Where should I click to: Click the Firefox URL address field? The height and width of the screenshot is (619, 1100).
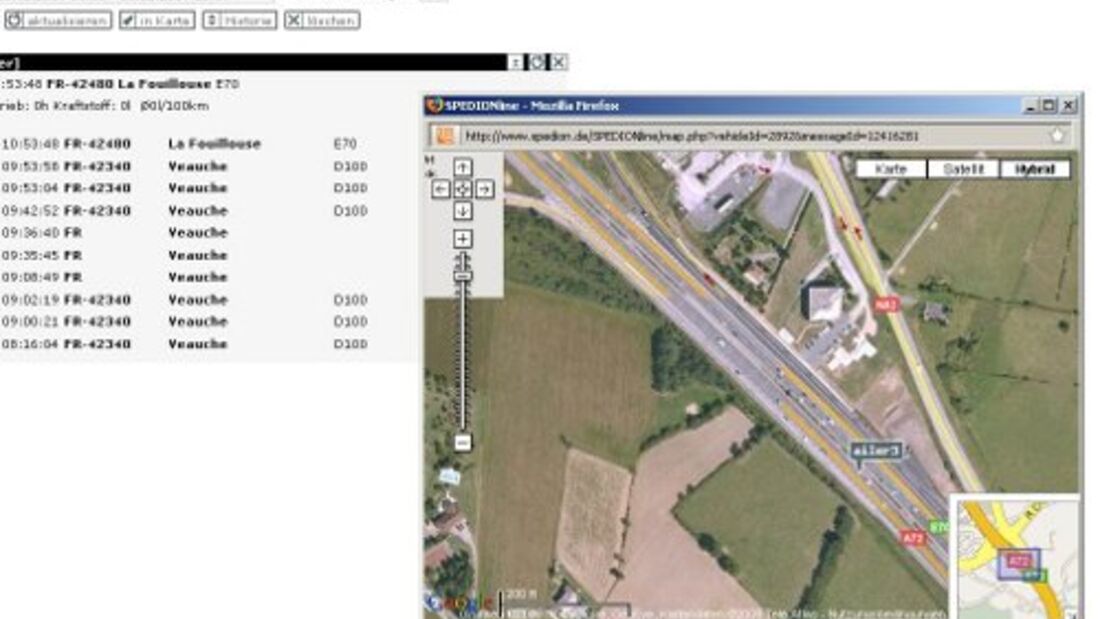751,136
